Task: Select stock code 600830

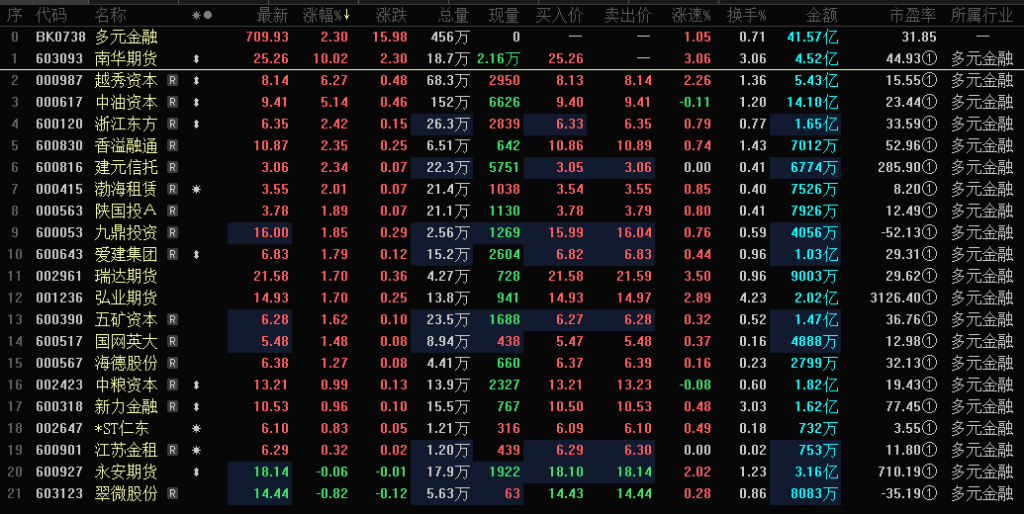Action: coord(59,146)
